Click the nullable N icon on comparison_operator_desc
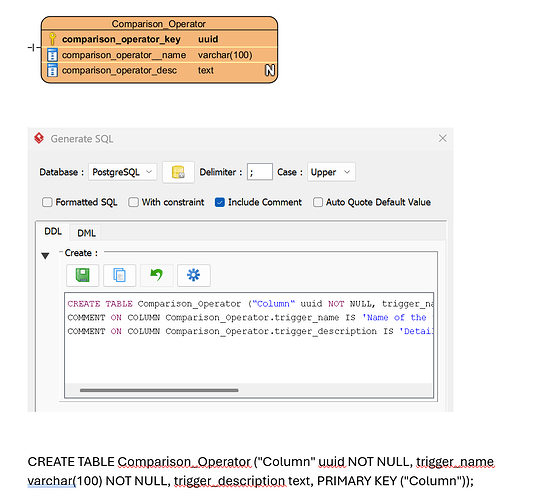549x500 pixels. [x=270, y=70]
